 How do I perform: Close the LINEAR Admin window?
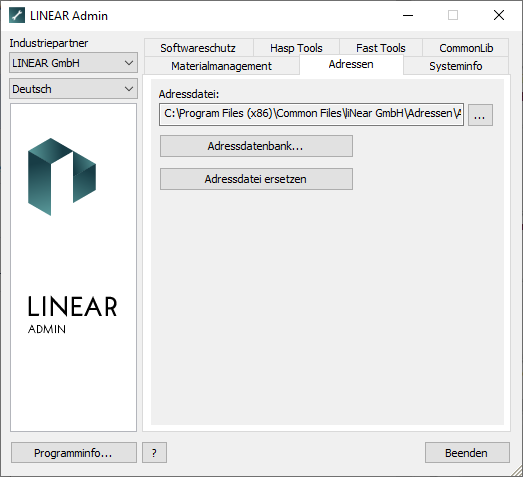coord(499,15)
